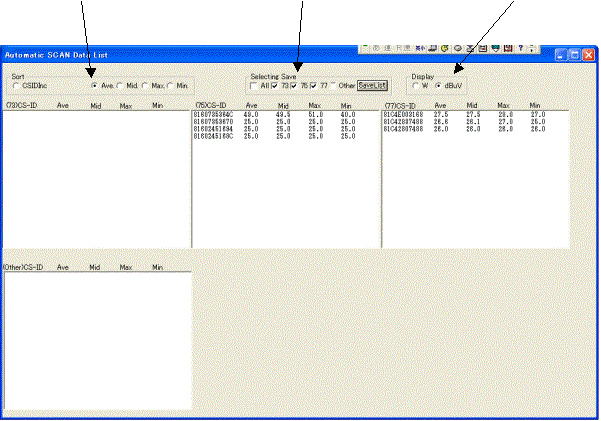Click inside the empty Other/CS-ID list
Viewport: 601px width, 421px height.
(x=96, y=340)
